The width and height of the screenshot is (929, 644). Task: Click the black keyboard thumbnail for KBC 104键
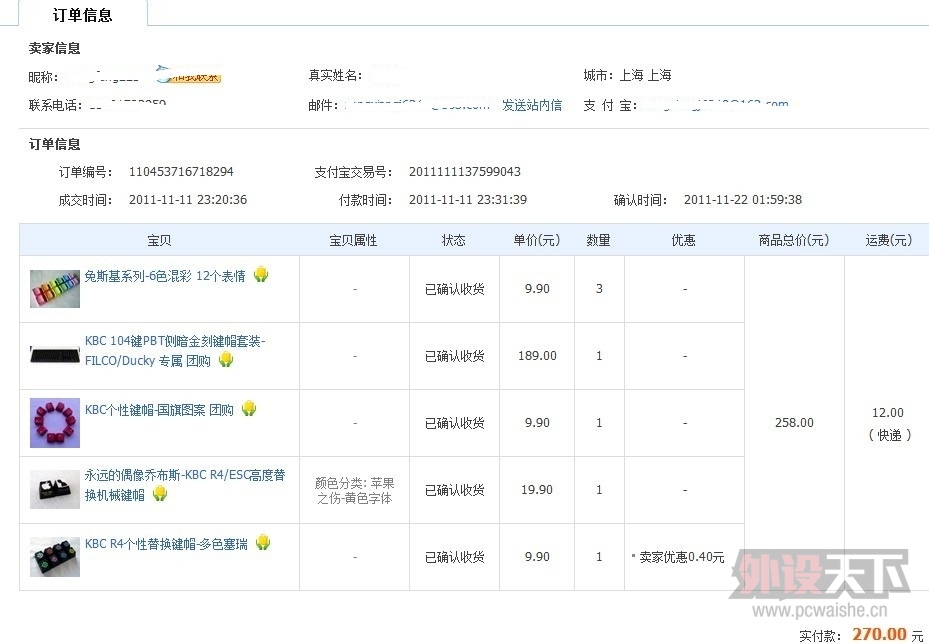[55, 355]
